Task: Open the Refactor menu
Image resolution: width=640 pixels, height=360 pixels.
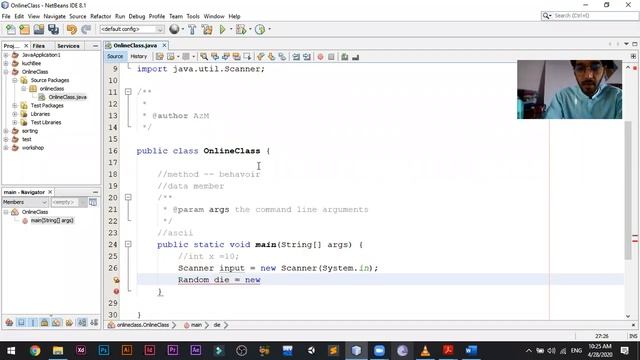Action: 100,16
